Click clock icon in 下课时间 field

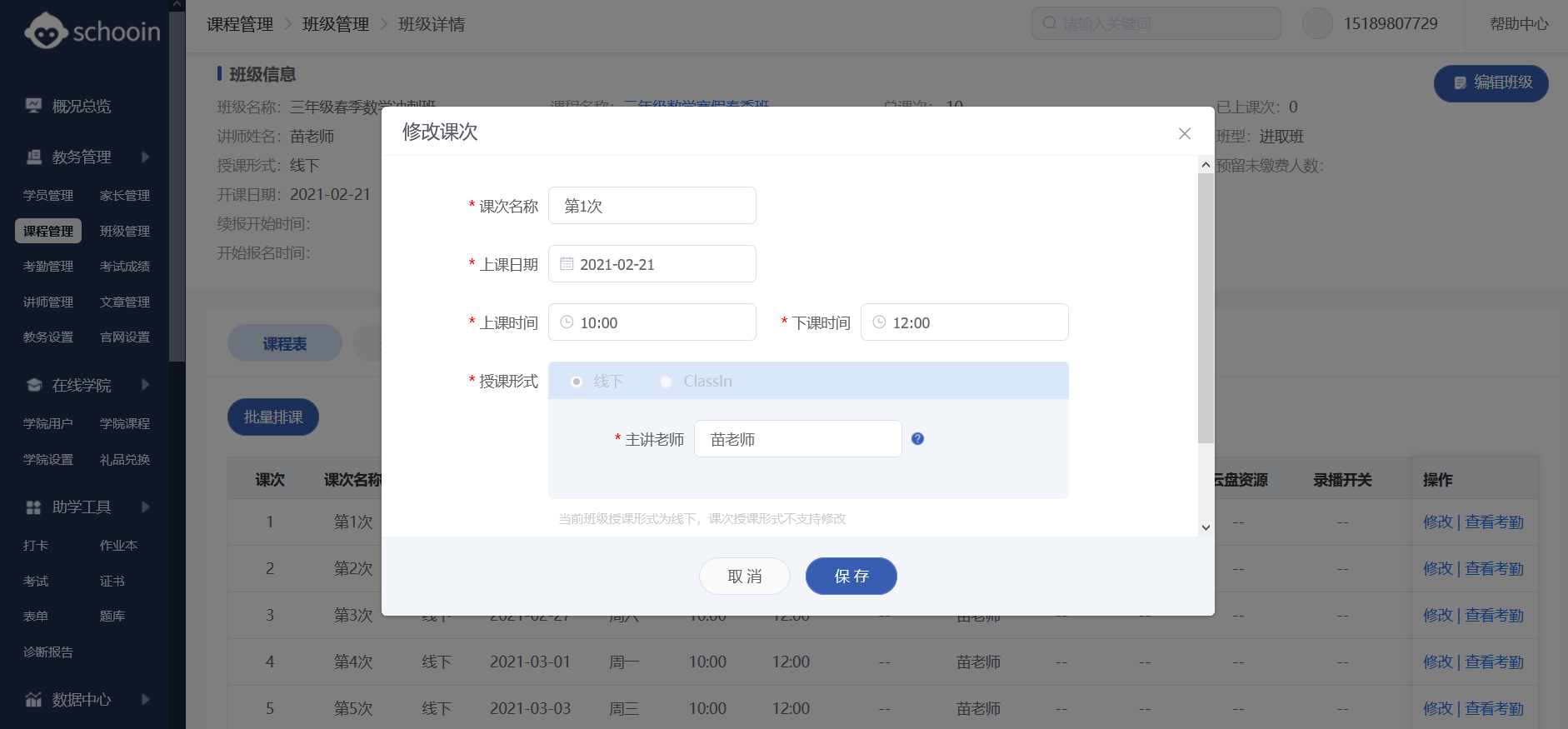pyautogui.click(x=879, y=322)
